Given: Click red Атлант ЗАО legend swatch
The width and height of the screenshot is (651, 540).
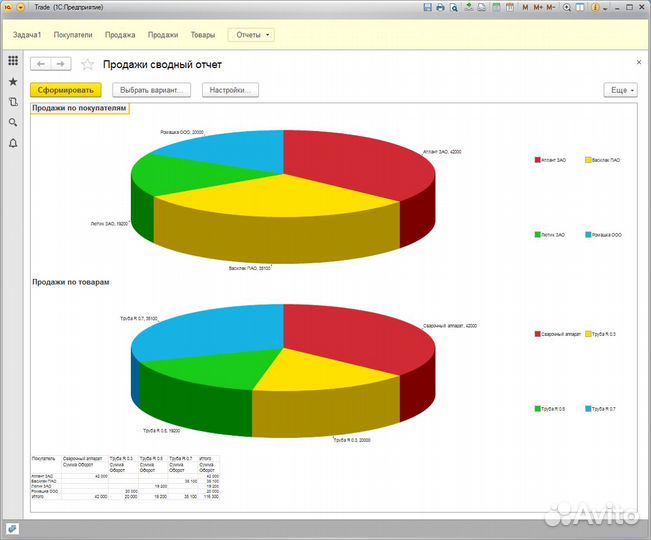Looking at the screenshot, I should (537, 160).
